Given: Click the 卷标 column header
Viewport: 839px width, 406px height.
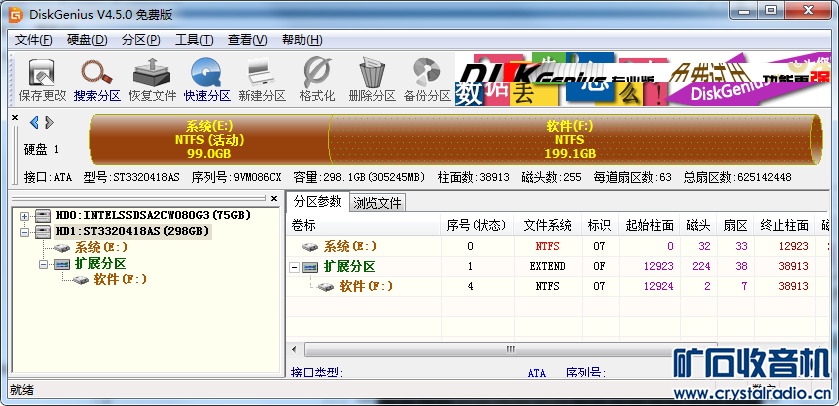Looking at the screenshot, I should coord(363,226).
